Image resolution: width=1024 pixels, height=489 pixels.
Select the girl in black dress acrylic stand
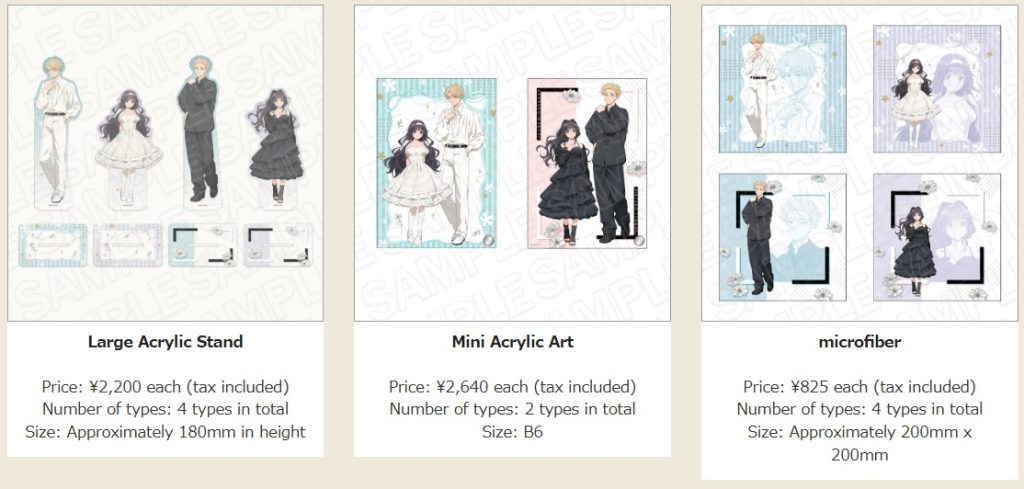pos(276,147)
